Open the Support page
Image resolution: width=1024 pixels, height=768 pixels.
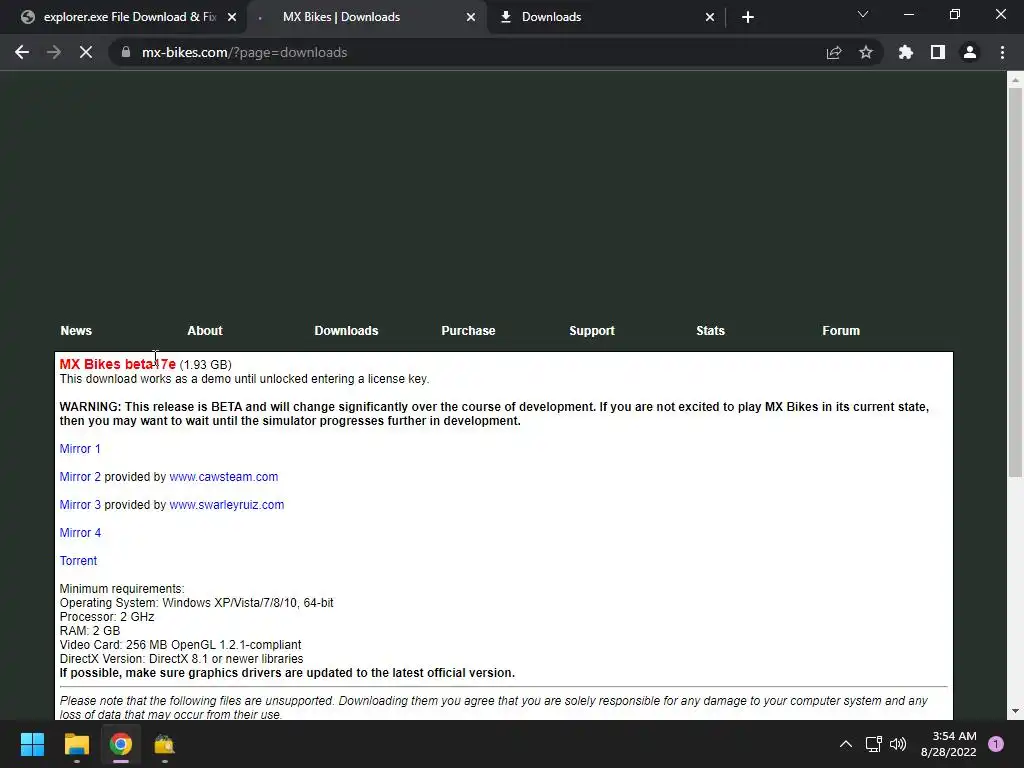tap(592, 330)
